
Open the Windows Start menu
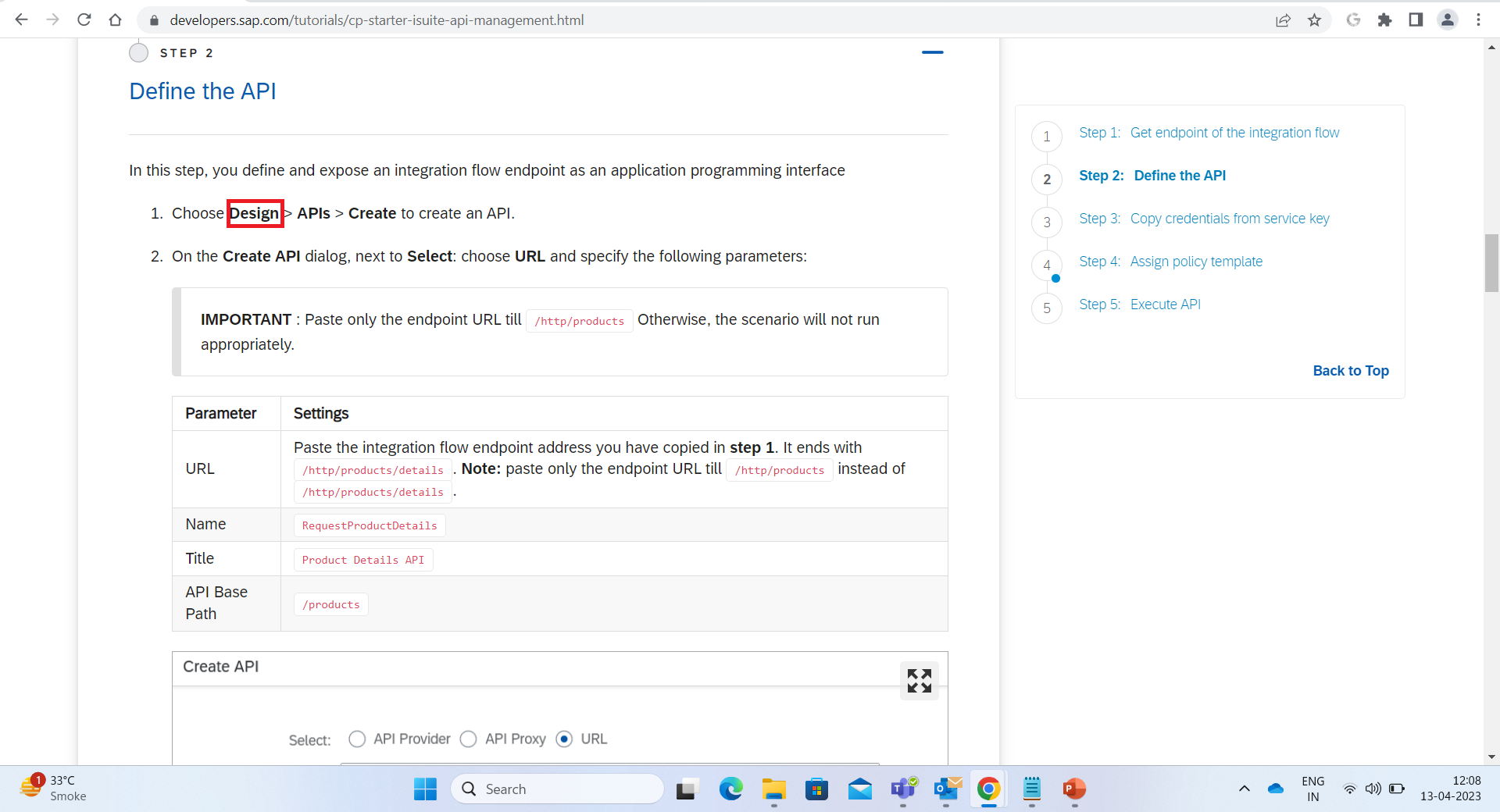(x=424, y=789)
